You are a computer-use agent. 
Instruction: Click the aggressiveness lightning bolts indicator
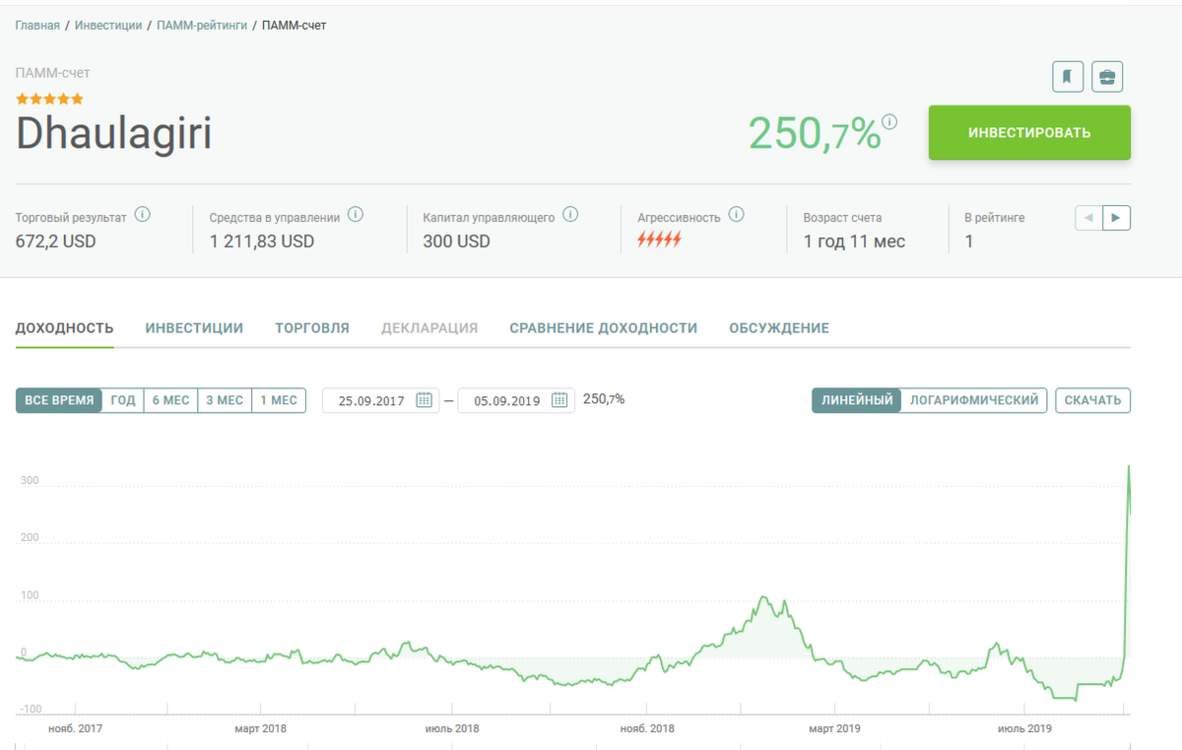[660, 240]
